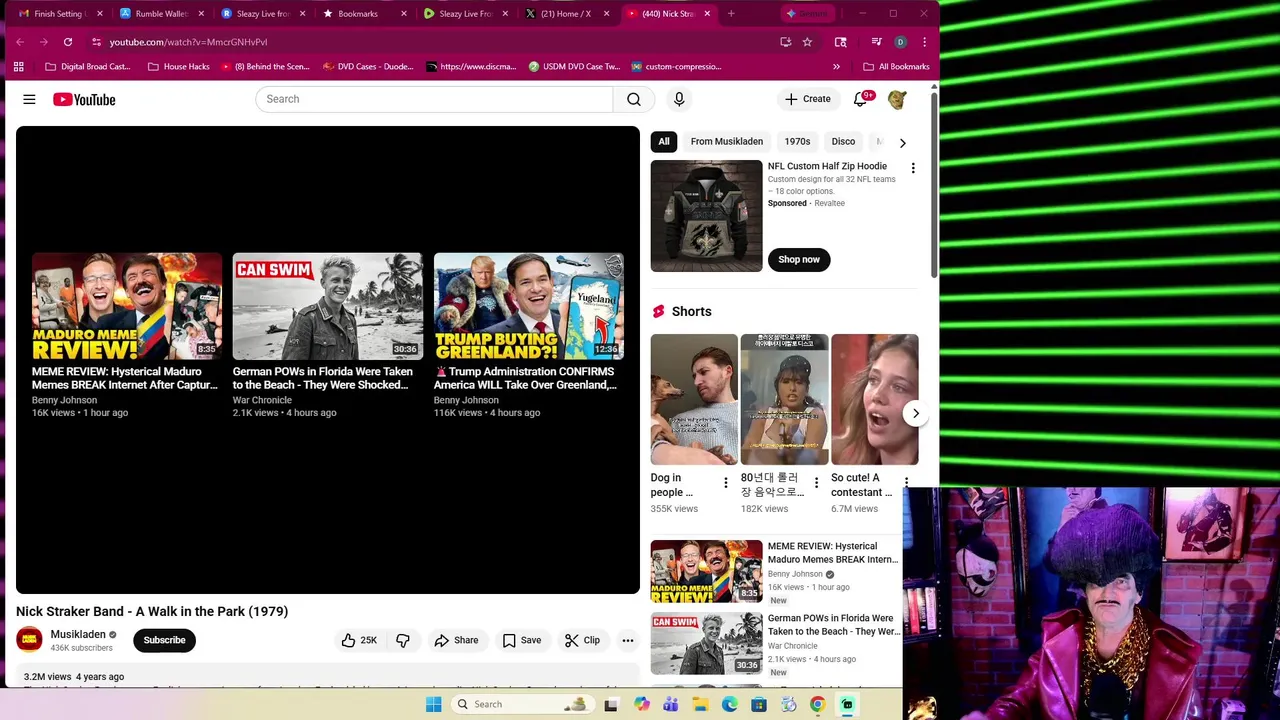Click the YouTube logo to go home

pyautogui.click(x=84, y=99)
